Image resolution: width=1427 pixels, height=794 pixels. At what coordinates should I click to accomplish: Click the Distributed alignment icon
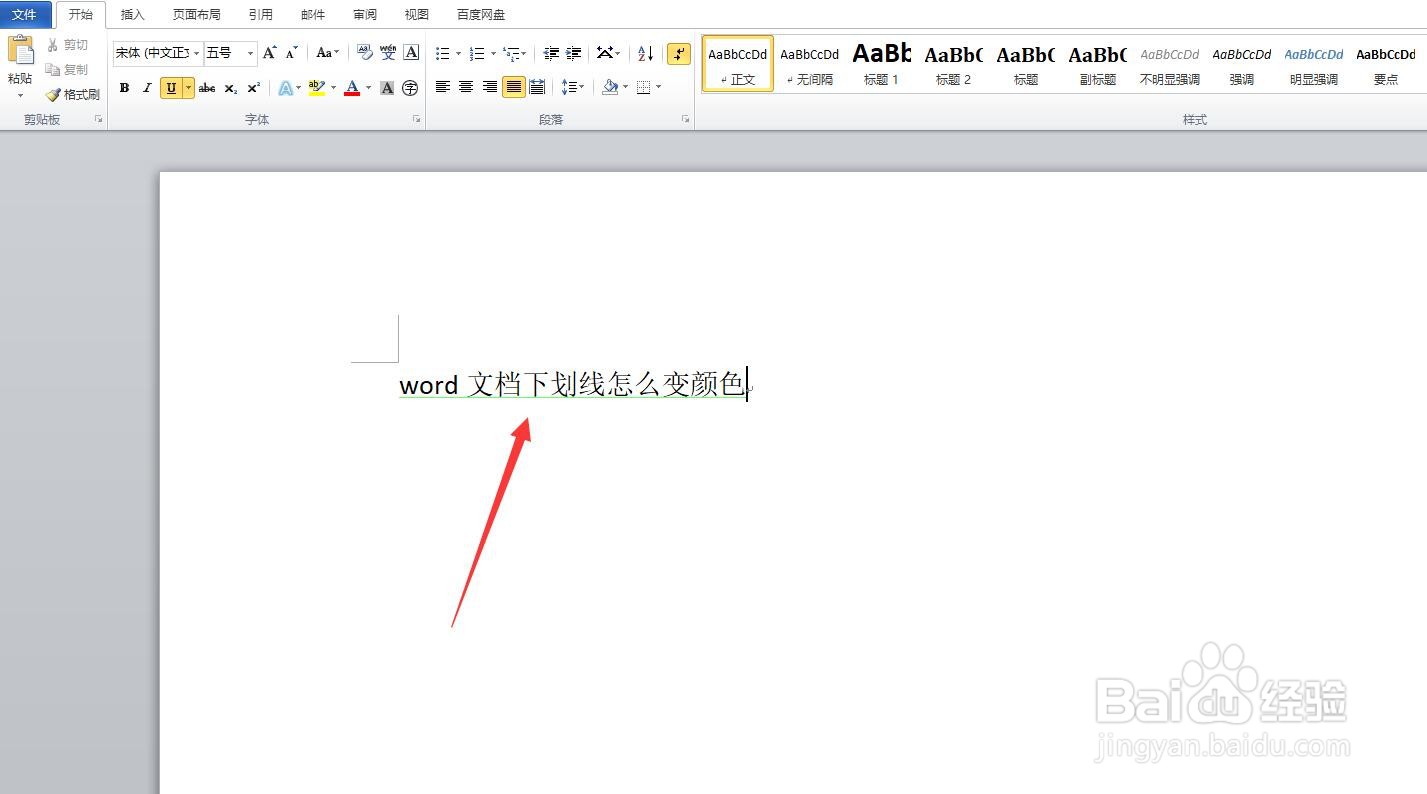pos(537,87)
